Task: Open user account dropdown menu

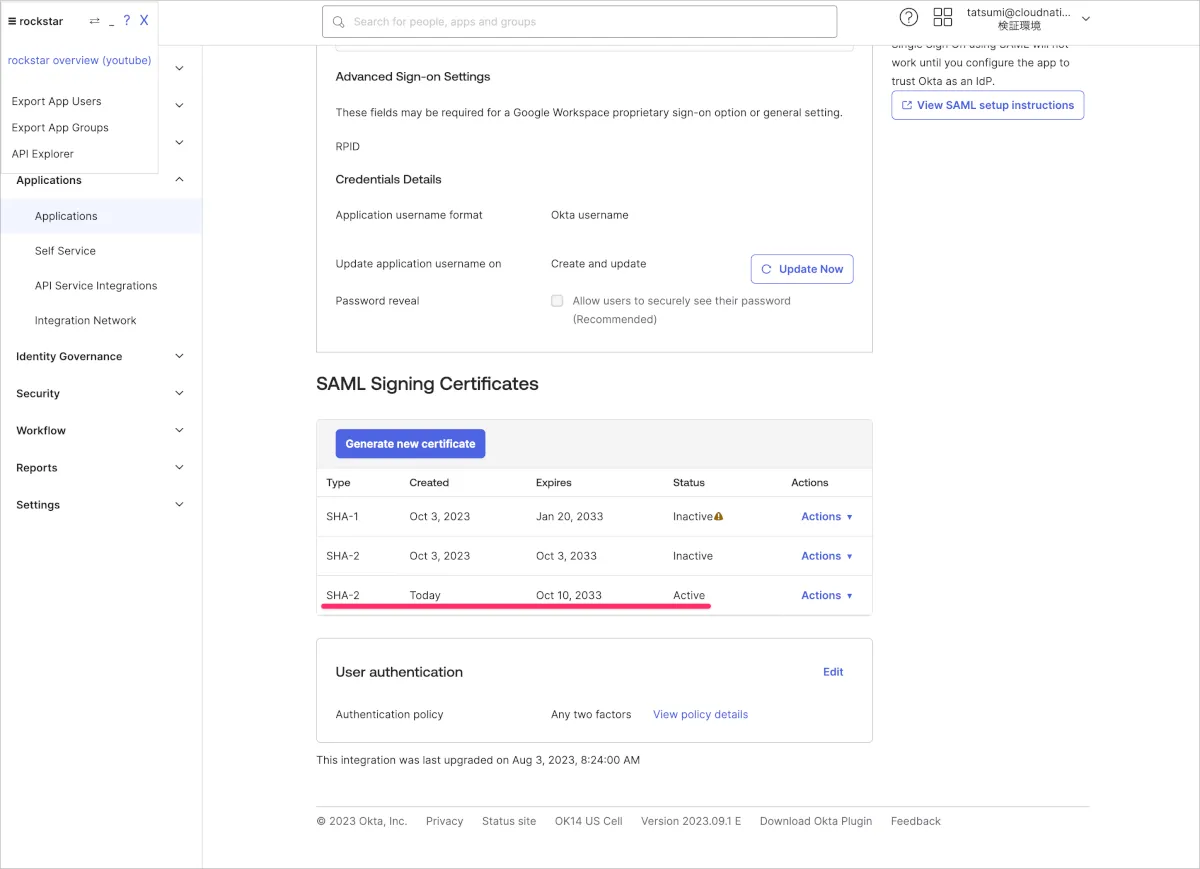Action: [x=1086, y=19]
